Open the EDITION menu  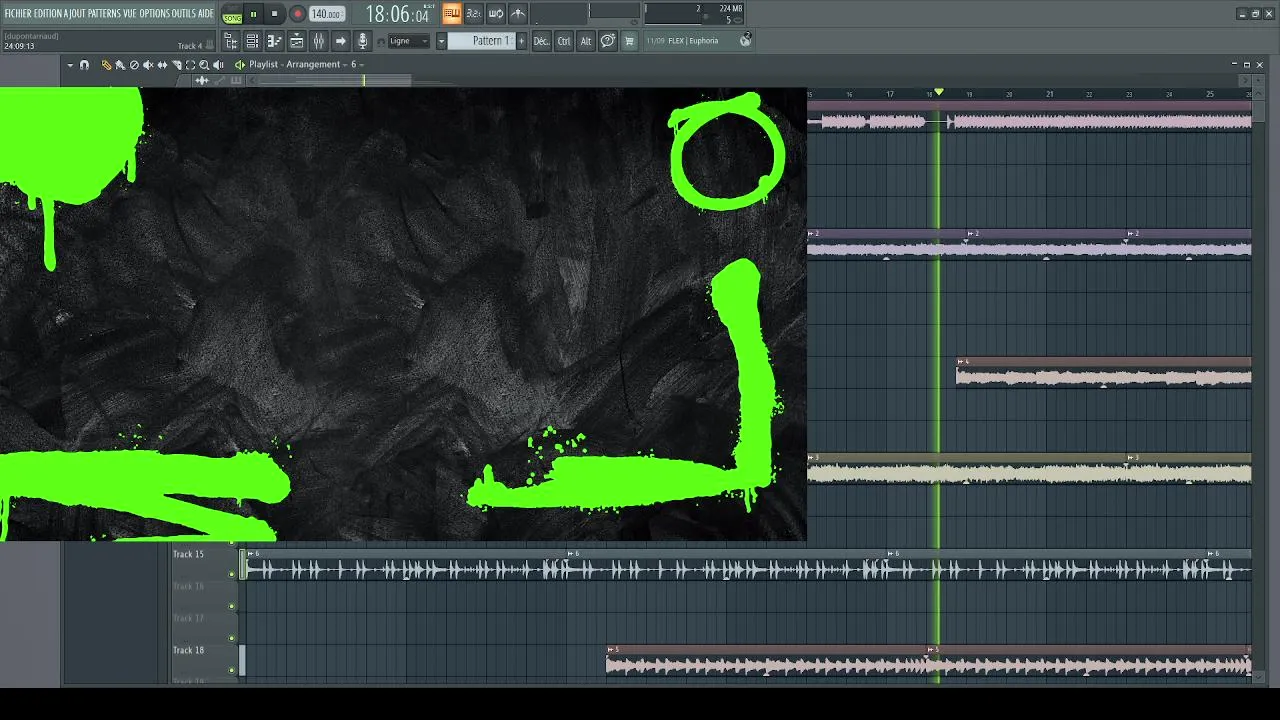pyautogui.click(x=48, y=14)
